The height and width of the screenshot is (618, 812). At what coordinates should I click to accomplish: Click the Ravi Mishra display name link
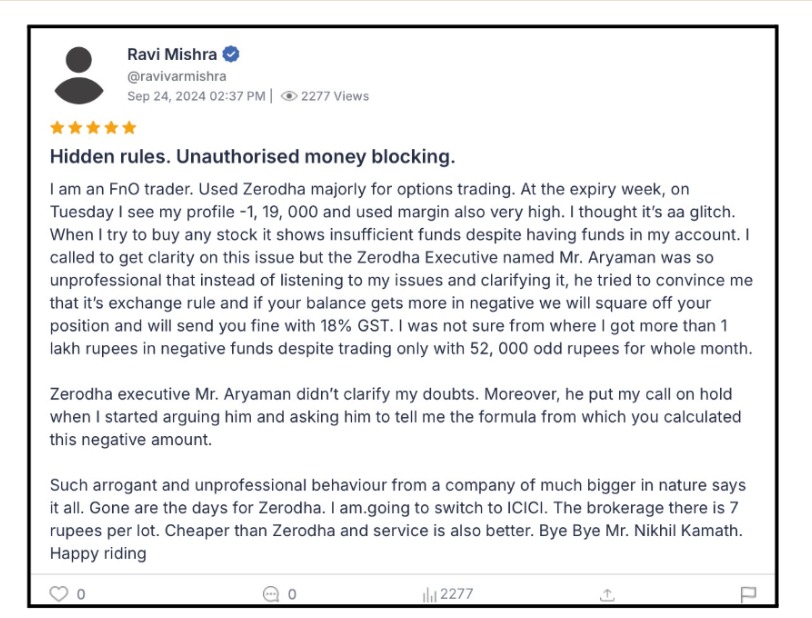tap(170, 54)
